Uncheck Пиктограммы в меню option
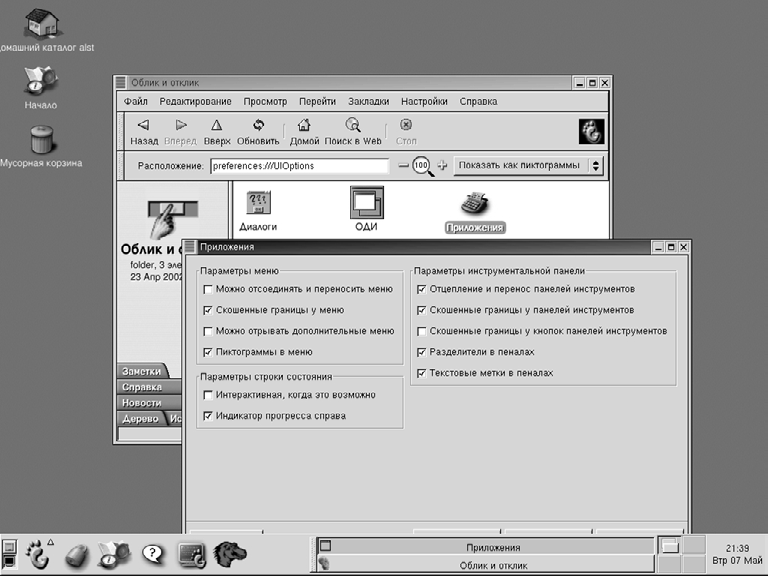 [208, 352]
